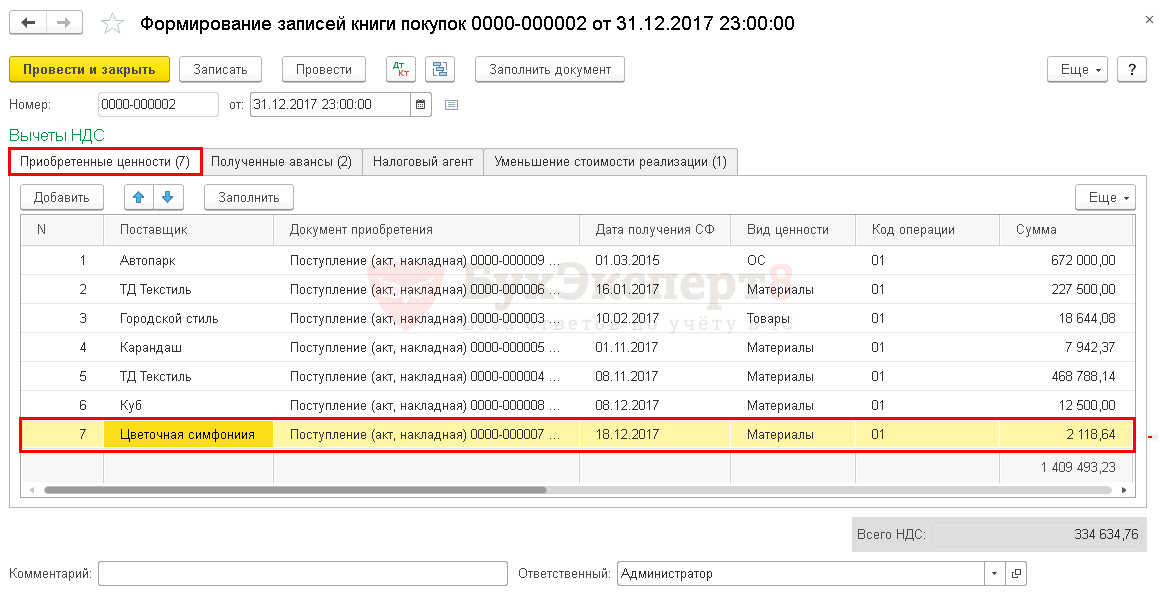1159x593 pixels.
Task: Open help with the question mark button
Action: tap(1131, 70)
